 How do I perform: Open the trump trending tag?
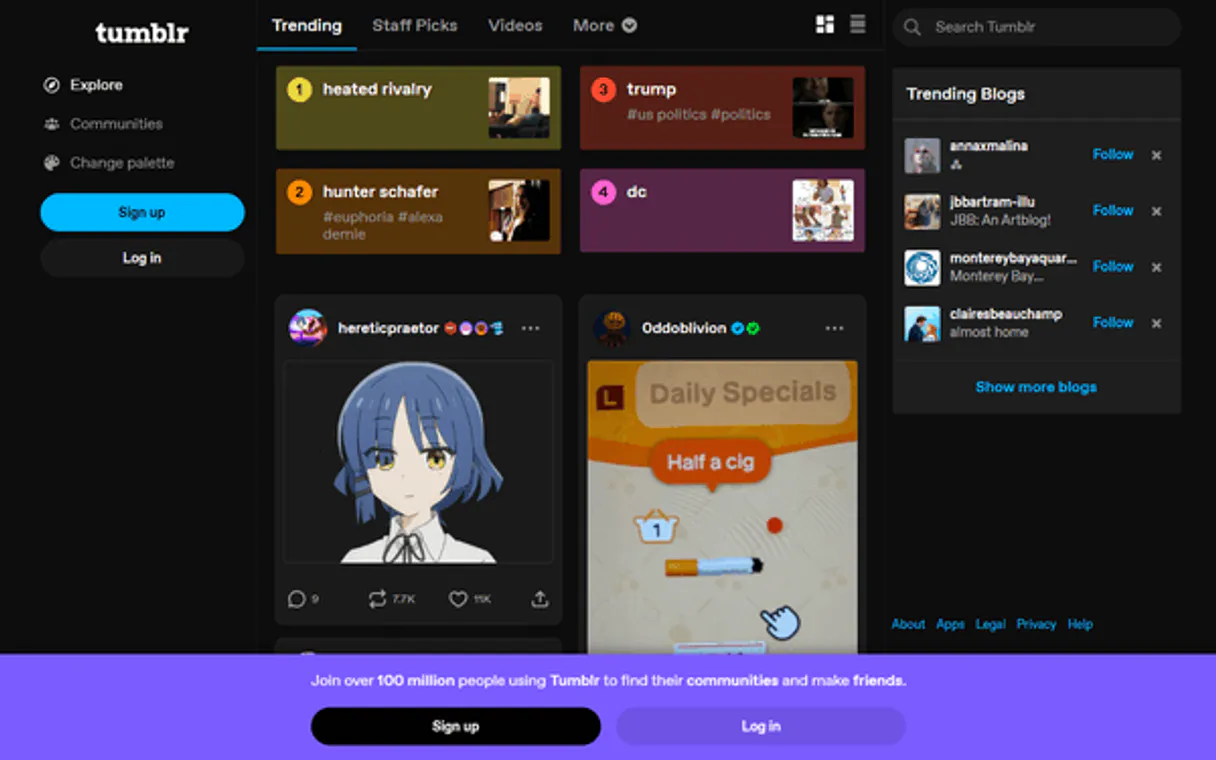pos(722,108)
